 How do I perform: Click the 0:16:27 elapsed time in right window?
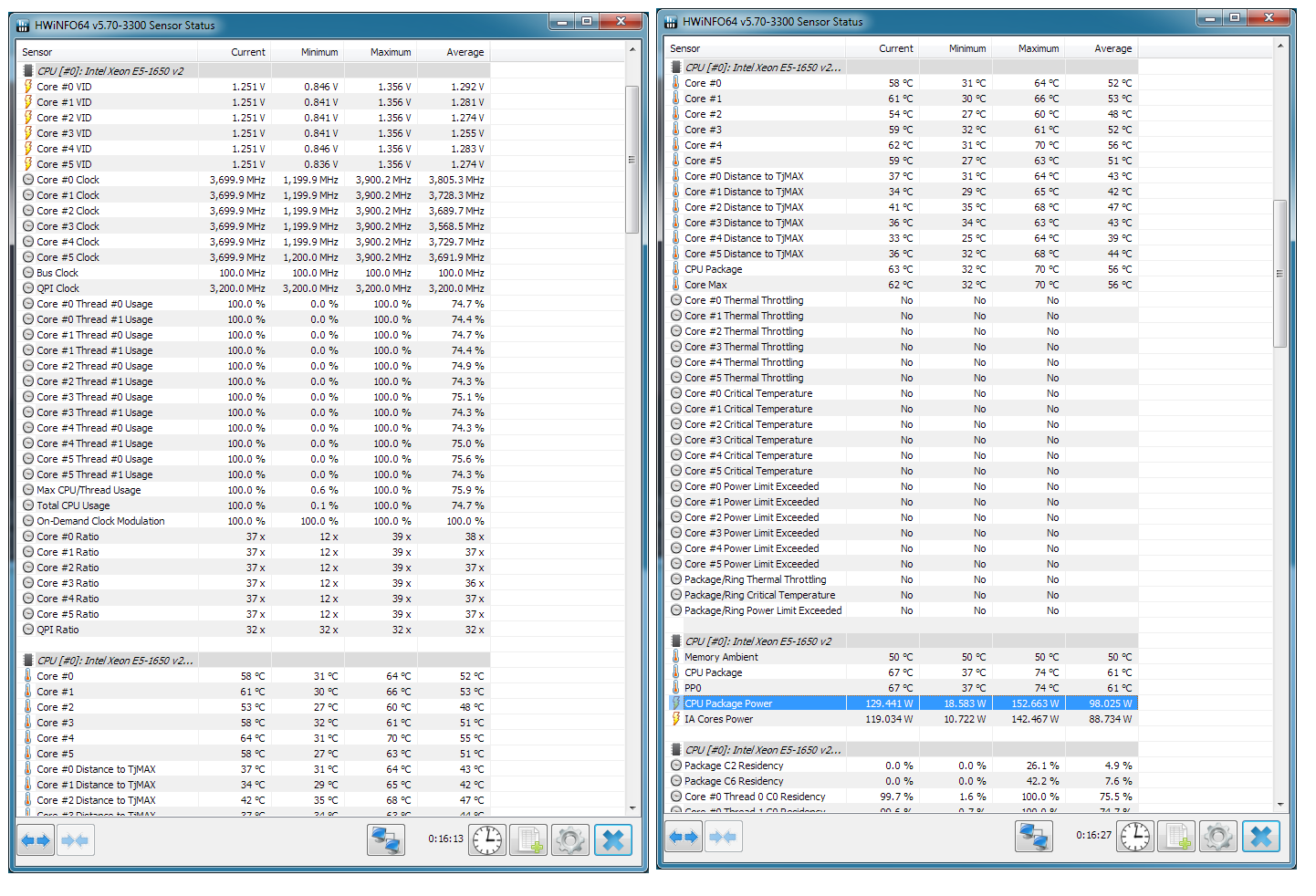coord(1093,835)
